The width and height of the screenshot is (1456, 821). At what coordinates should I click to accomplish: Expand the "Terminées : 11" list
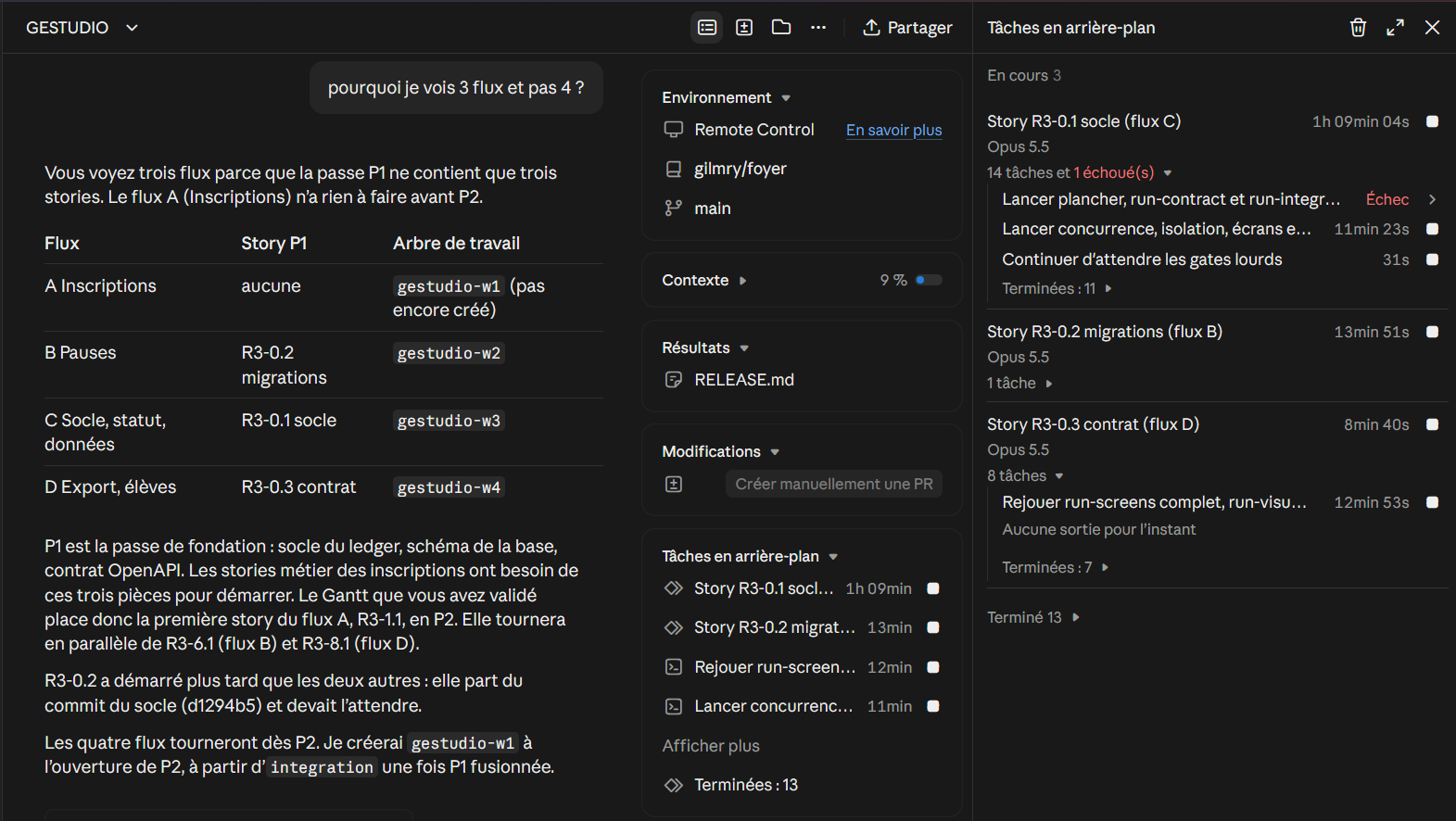pos(1108,288)
